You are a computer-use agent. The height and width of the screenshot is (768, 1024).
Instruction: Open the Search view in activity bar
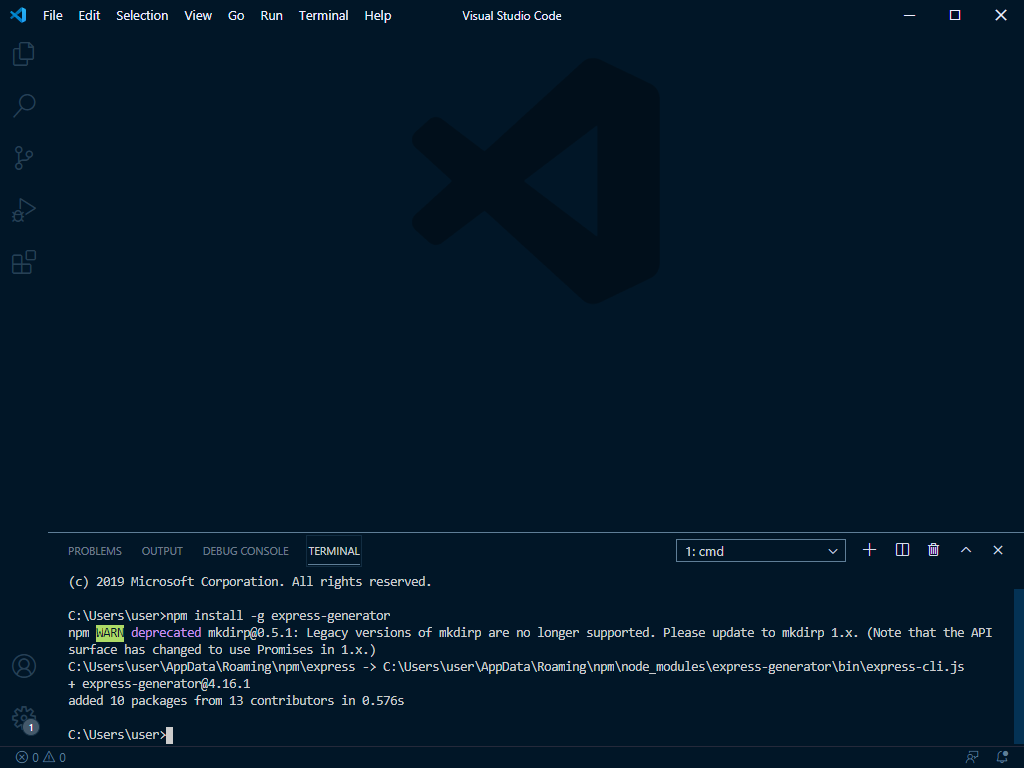[24, 106]
